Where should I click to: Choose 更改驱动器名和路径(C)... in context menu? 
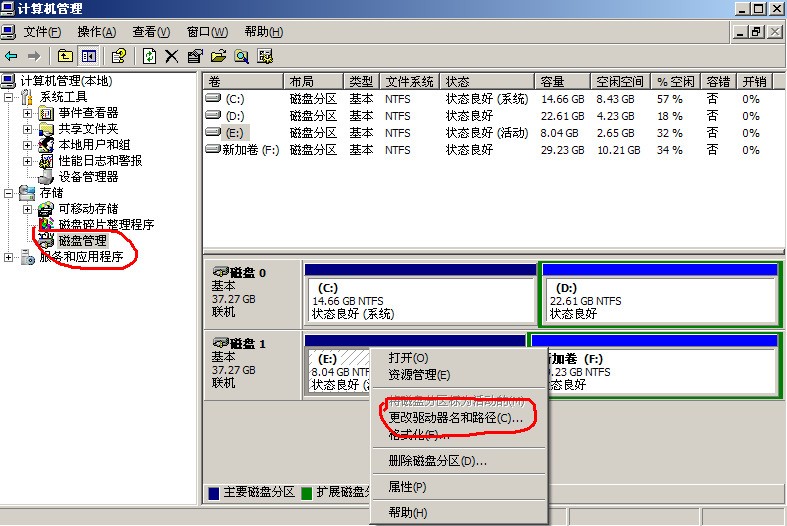tap(459, 418)
